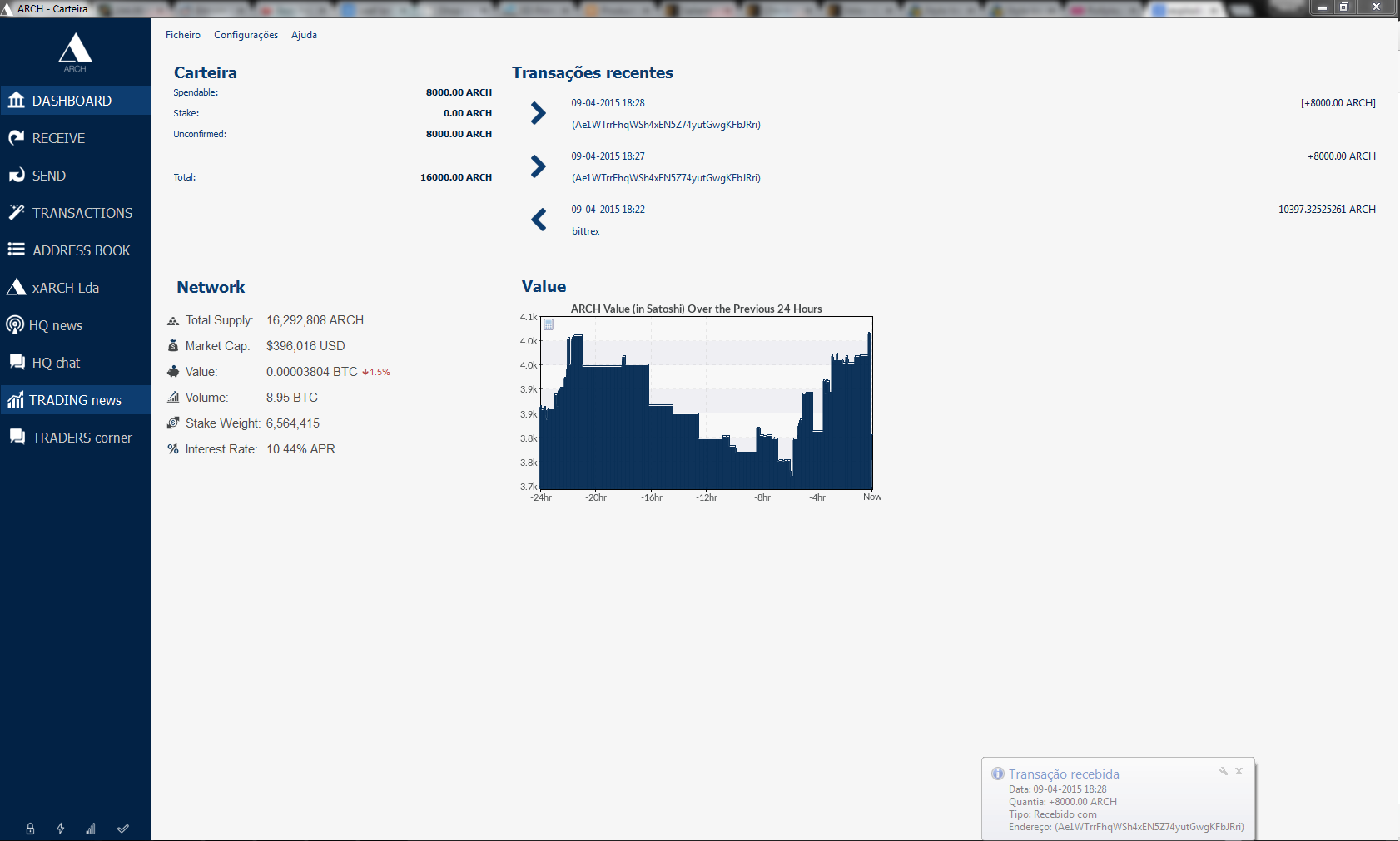Click the Interest Rate percent icon
Viewport: 1400px width, 841px height.
tap(173, 449)
